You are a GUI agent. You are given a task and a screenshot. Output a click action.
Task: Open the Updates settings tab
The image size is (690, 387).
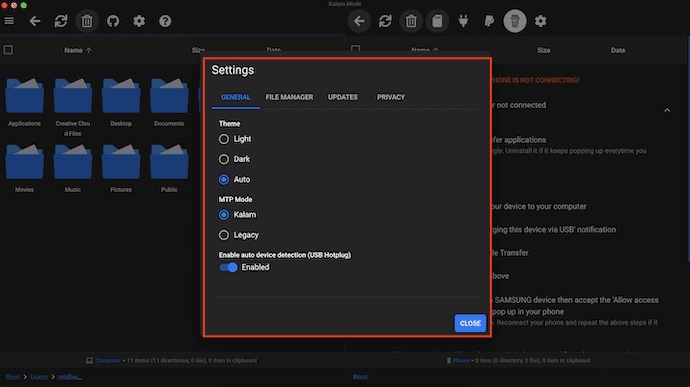click(342, 97)
